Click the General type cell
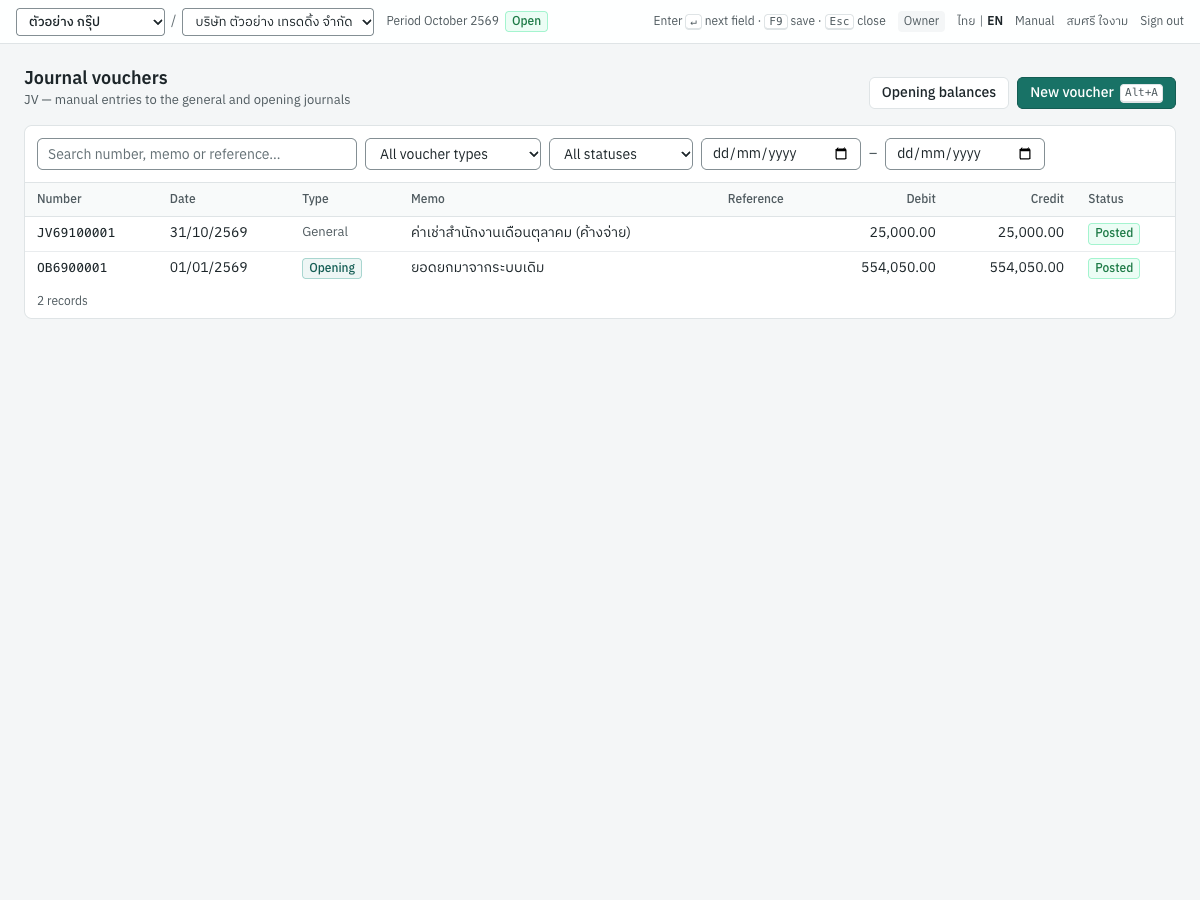Viewport: 1200px width, 900px height. click(x=325, y=232)
